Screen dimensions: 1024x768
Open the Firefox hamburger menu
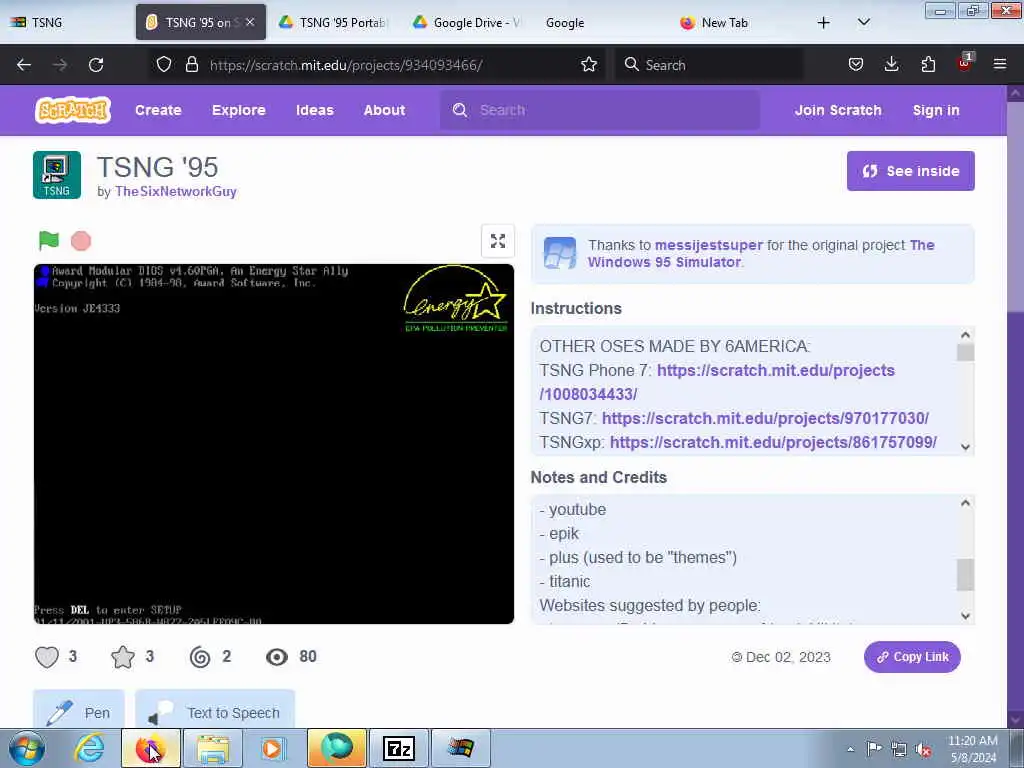click(1000, 64)
